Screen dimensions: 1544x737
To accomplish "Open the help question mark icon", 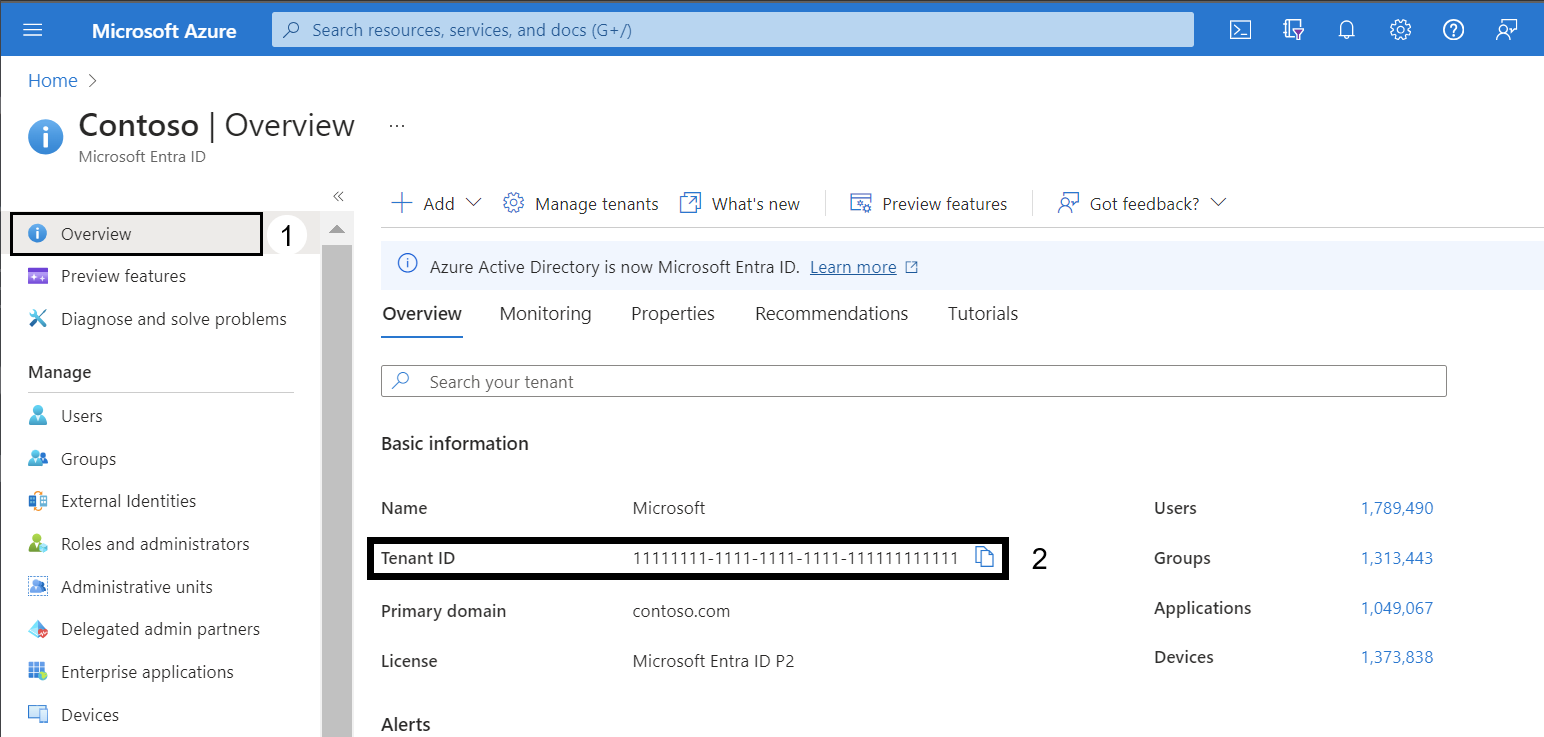I will click(x=1453, y=30).
